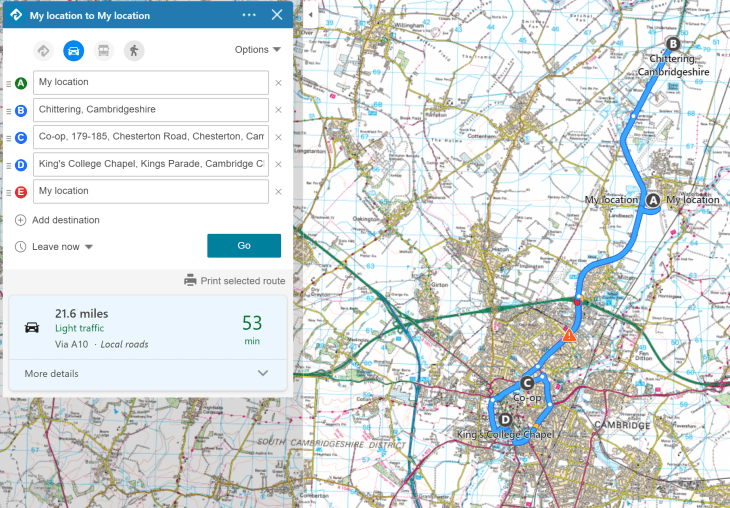
Task: Select the driving mode car icon
Action: [73, 51]
